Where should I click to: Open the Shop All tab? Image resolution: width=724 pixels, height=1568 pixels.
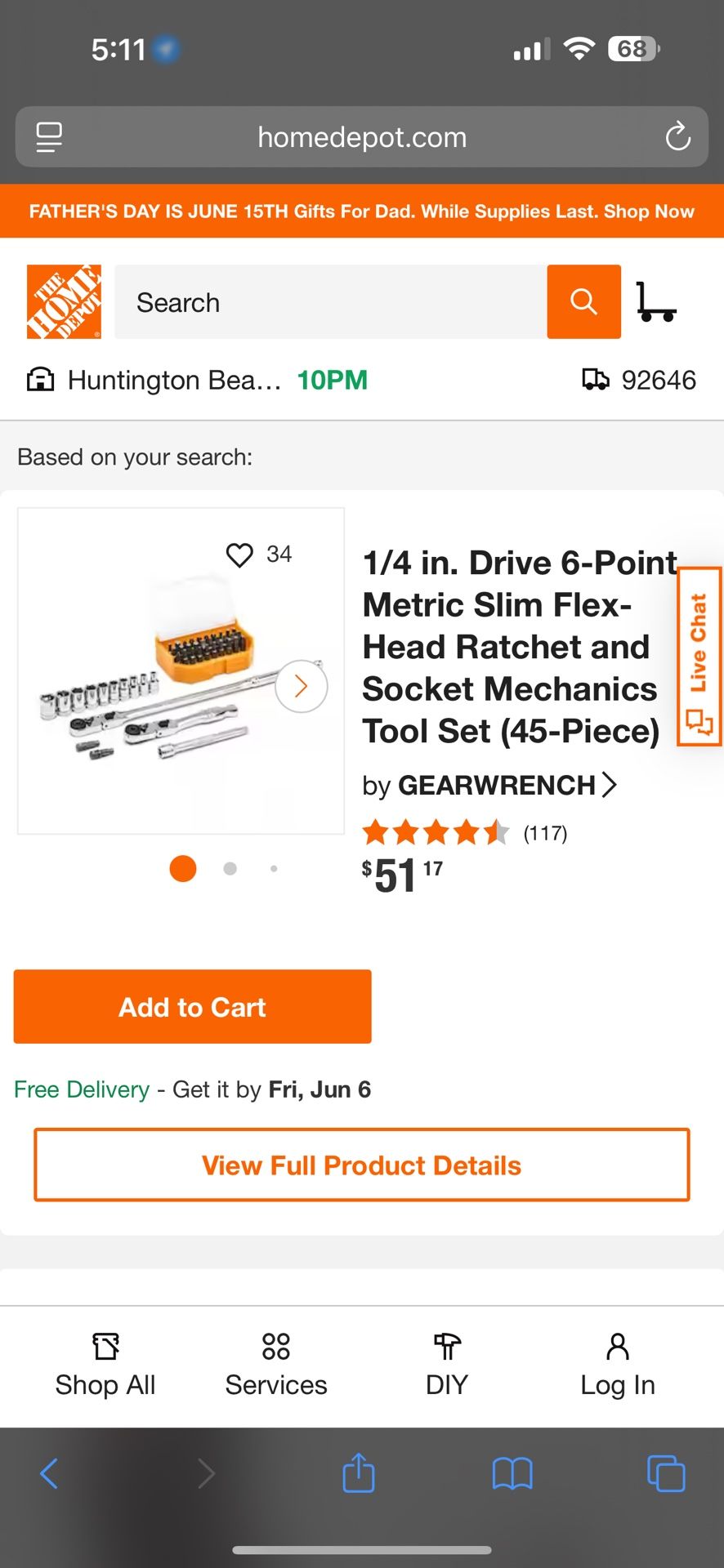tap(105, 1365)
